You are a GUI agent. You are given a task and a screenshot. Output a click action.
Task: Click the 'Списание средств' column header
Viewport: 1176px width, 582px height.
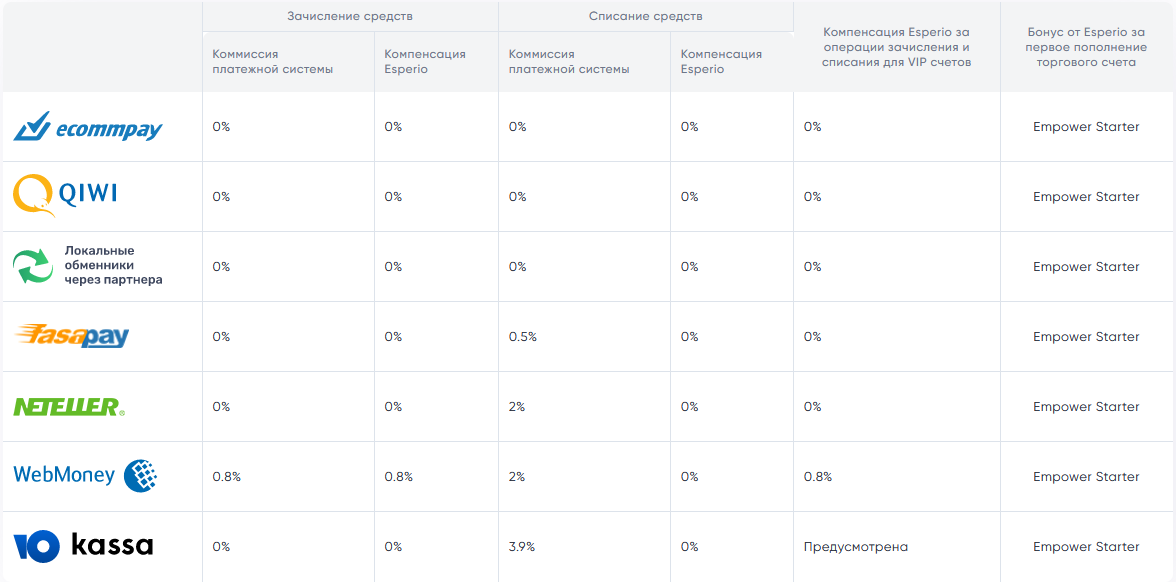click(645, 16)
